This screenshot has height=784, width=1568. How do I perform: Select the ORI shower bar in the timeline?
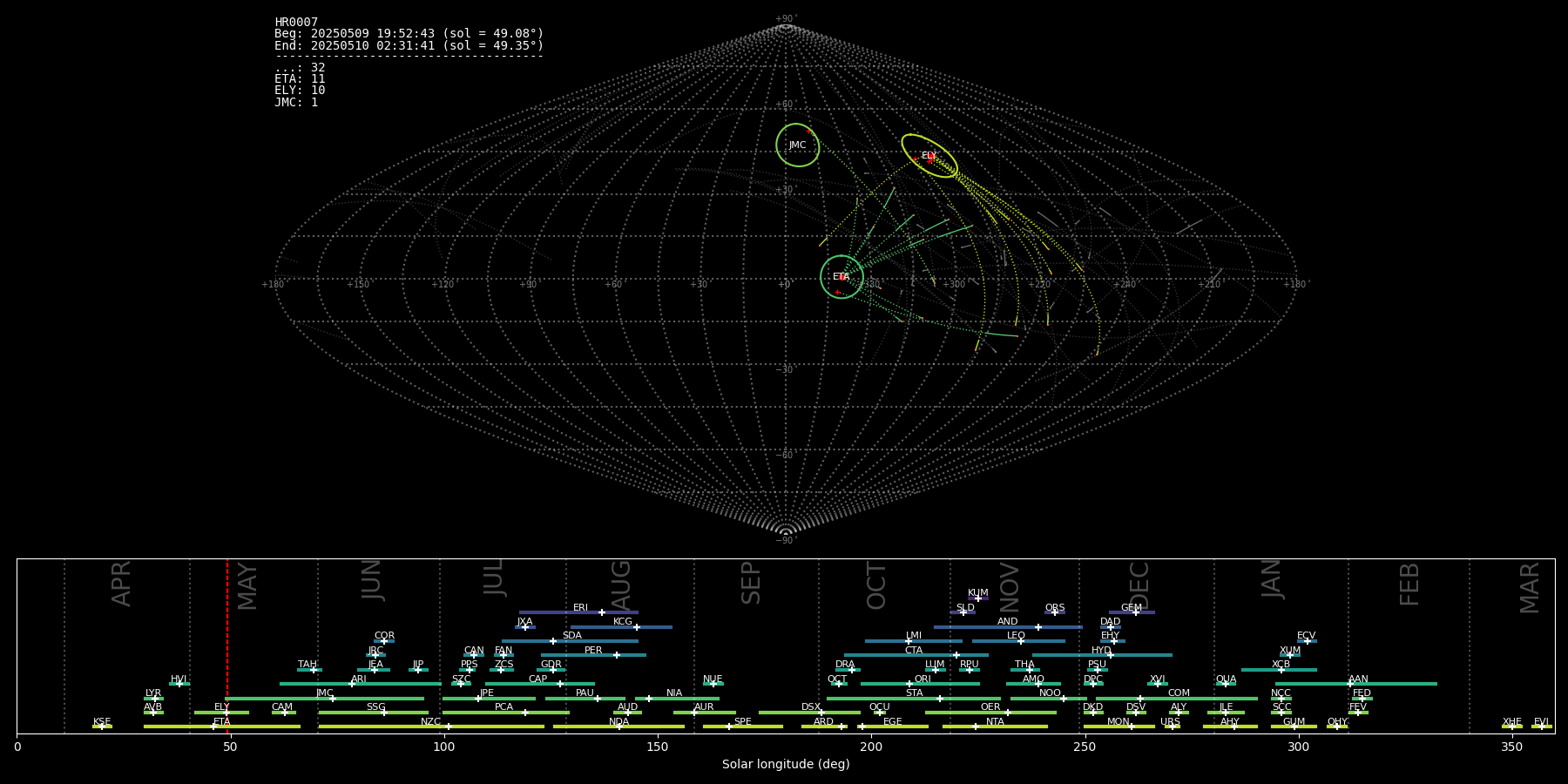pyautogui.click(x=920, y=684)
